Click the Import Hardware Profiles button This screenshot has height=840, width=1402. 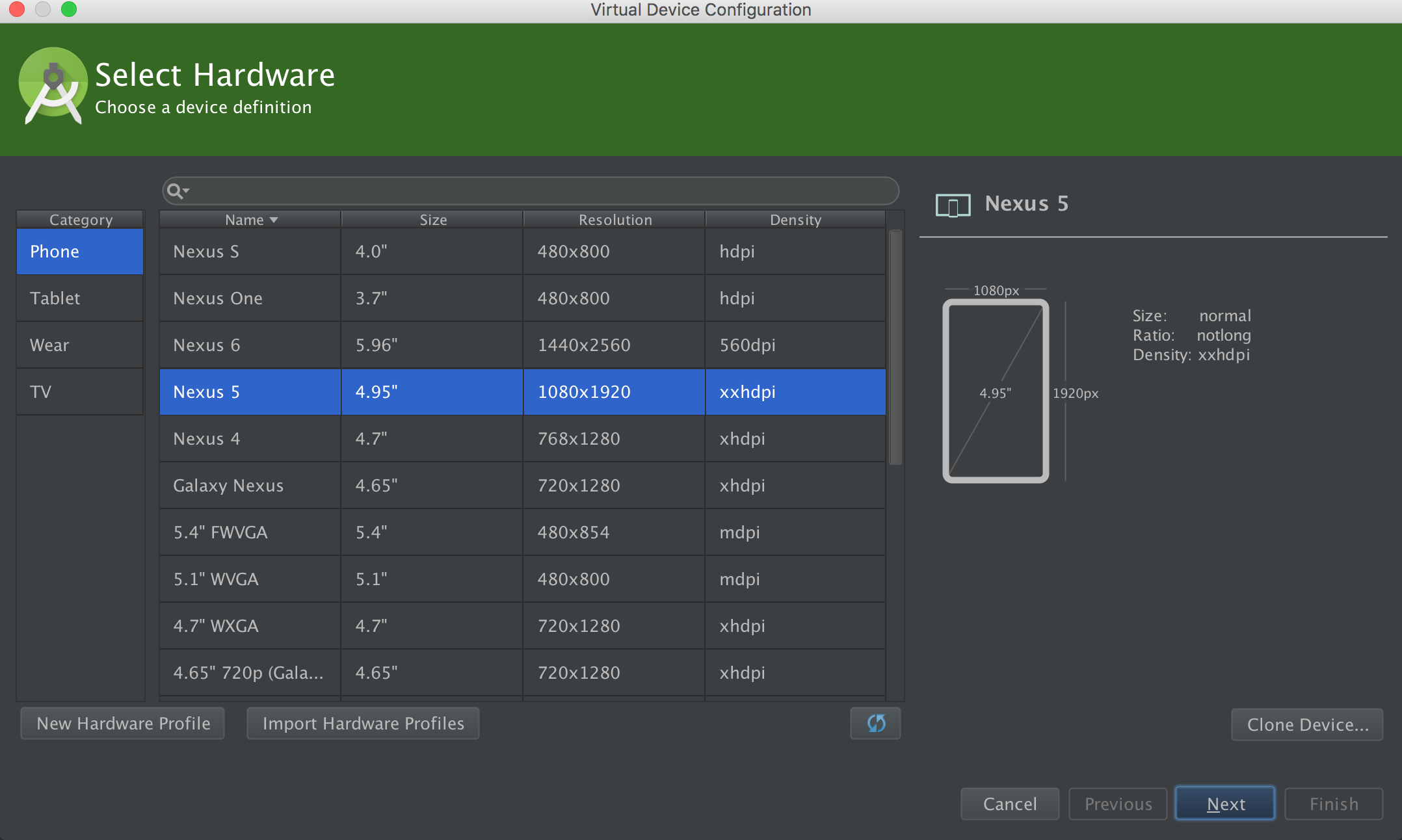[362, 722]
